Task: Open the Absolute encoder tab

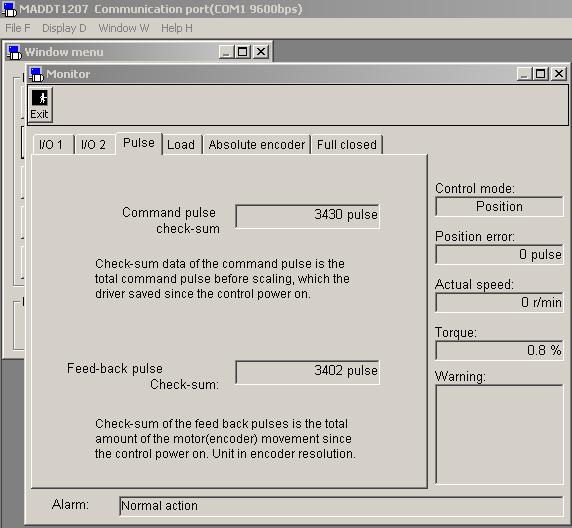Action: [x=257, y=145]
